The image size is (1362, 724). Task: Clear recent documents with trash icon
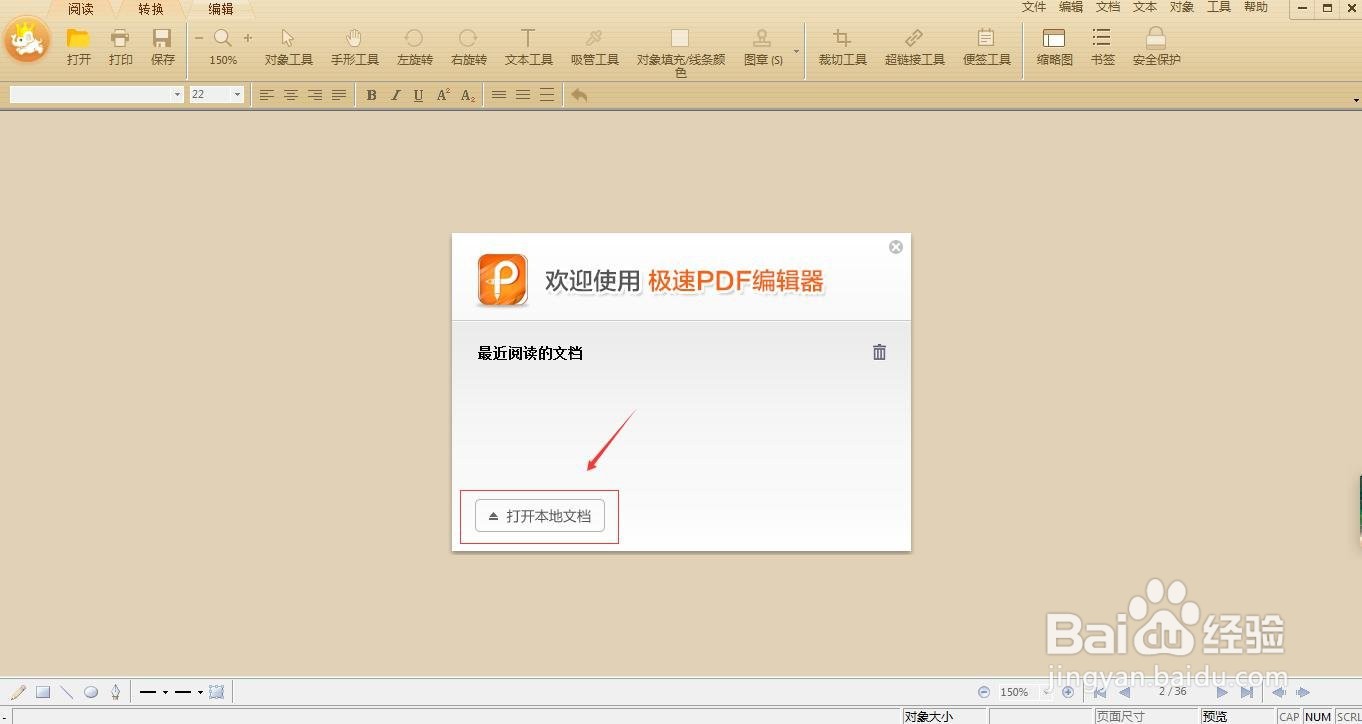pos(879,352)
